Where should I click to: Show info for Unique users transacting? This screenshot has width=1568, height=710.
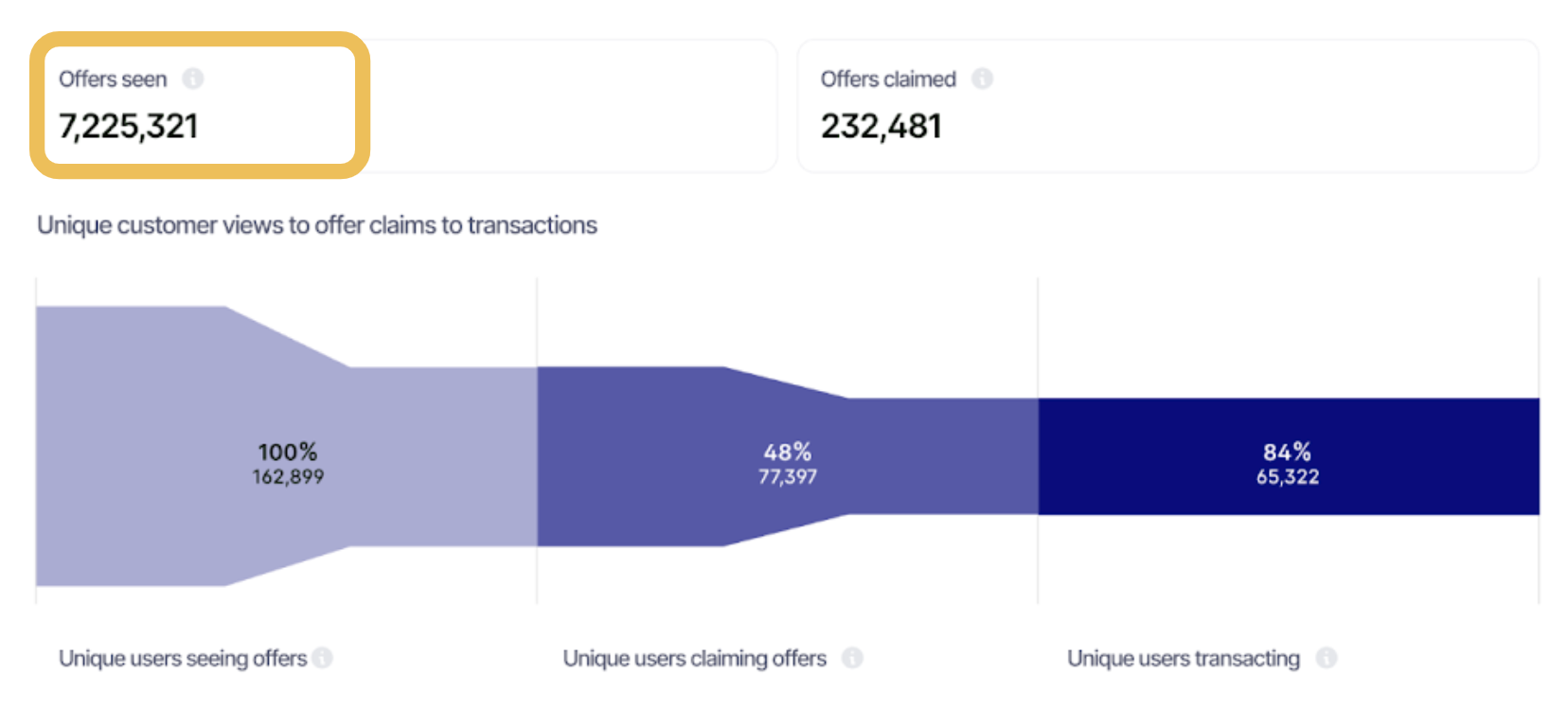(x=1327, y=657)
